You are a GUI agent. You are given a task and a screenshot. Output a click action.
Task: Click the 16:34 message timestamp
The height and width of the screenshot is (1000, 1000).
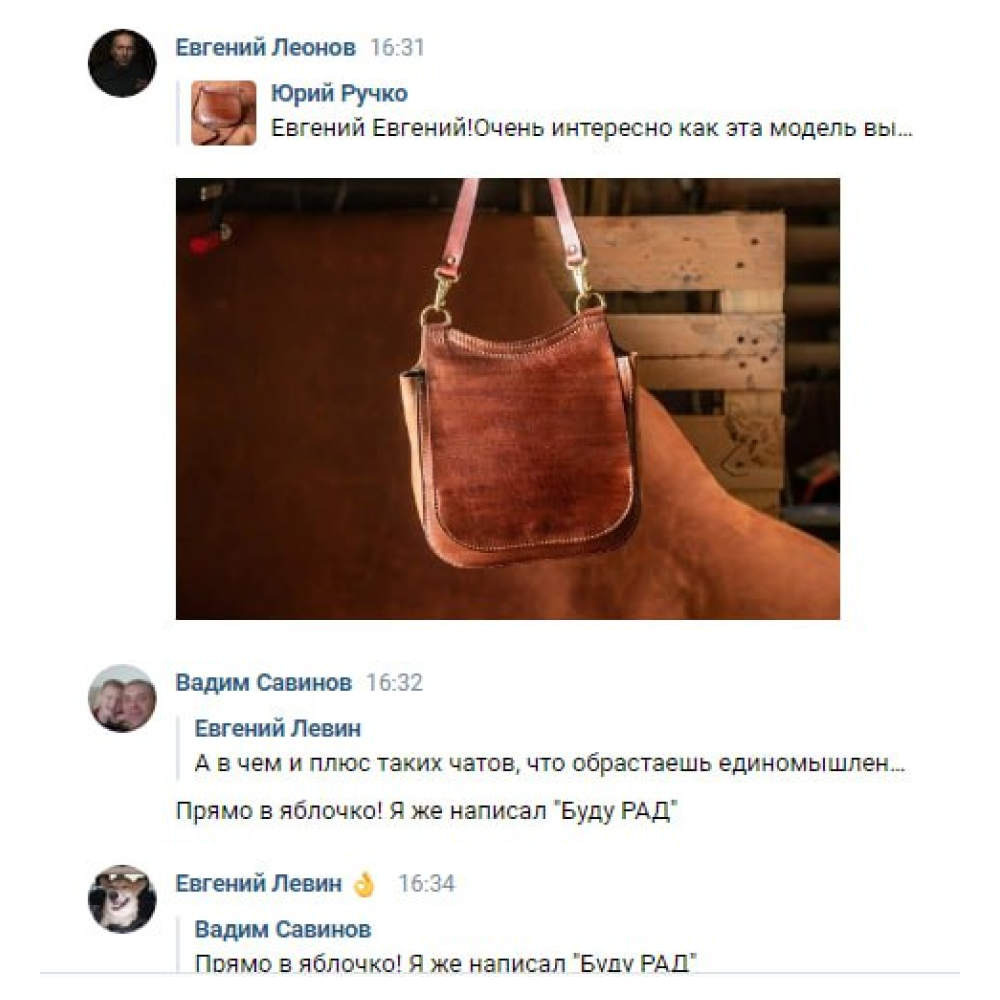tap(427, 884)
